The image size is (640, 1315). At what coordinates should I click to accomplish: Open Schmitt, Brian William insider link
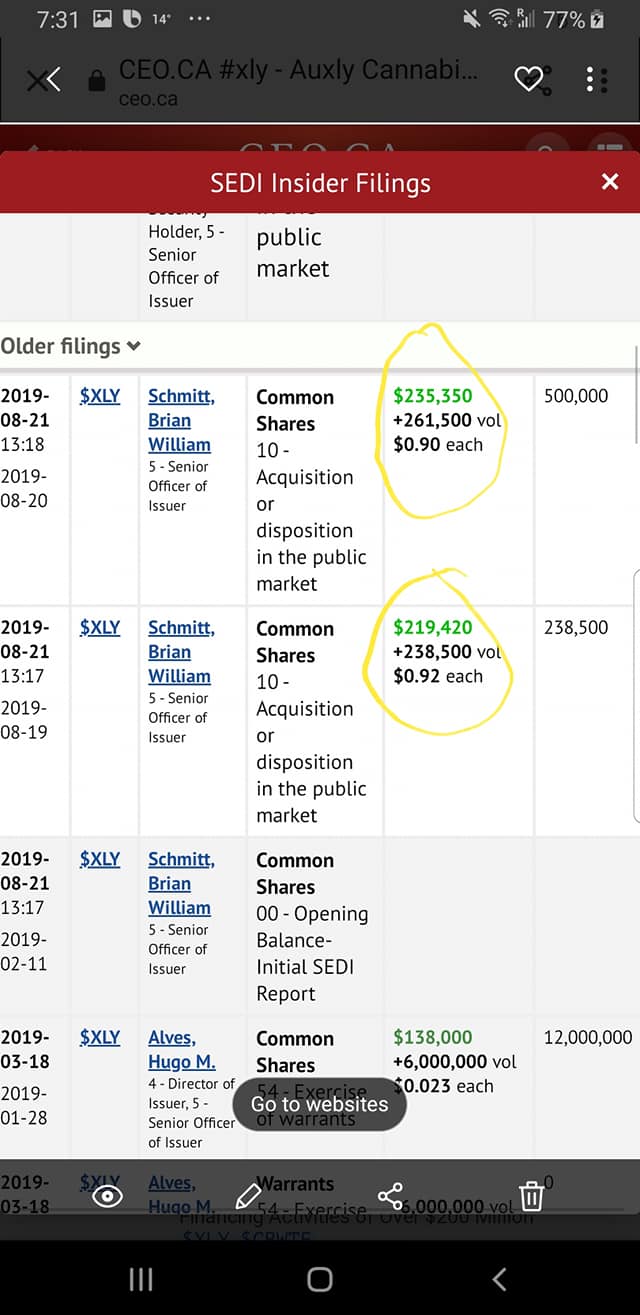pos(180,420)
